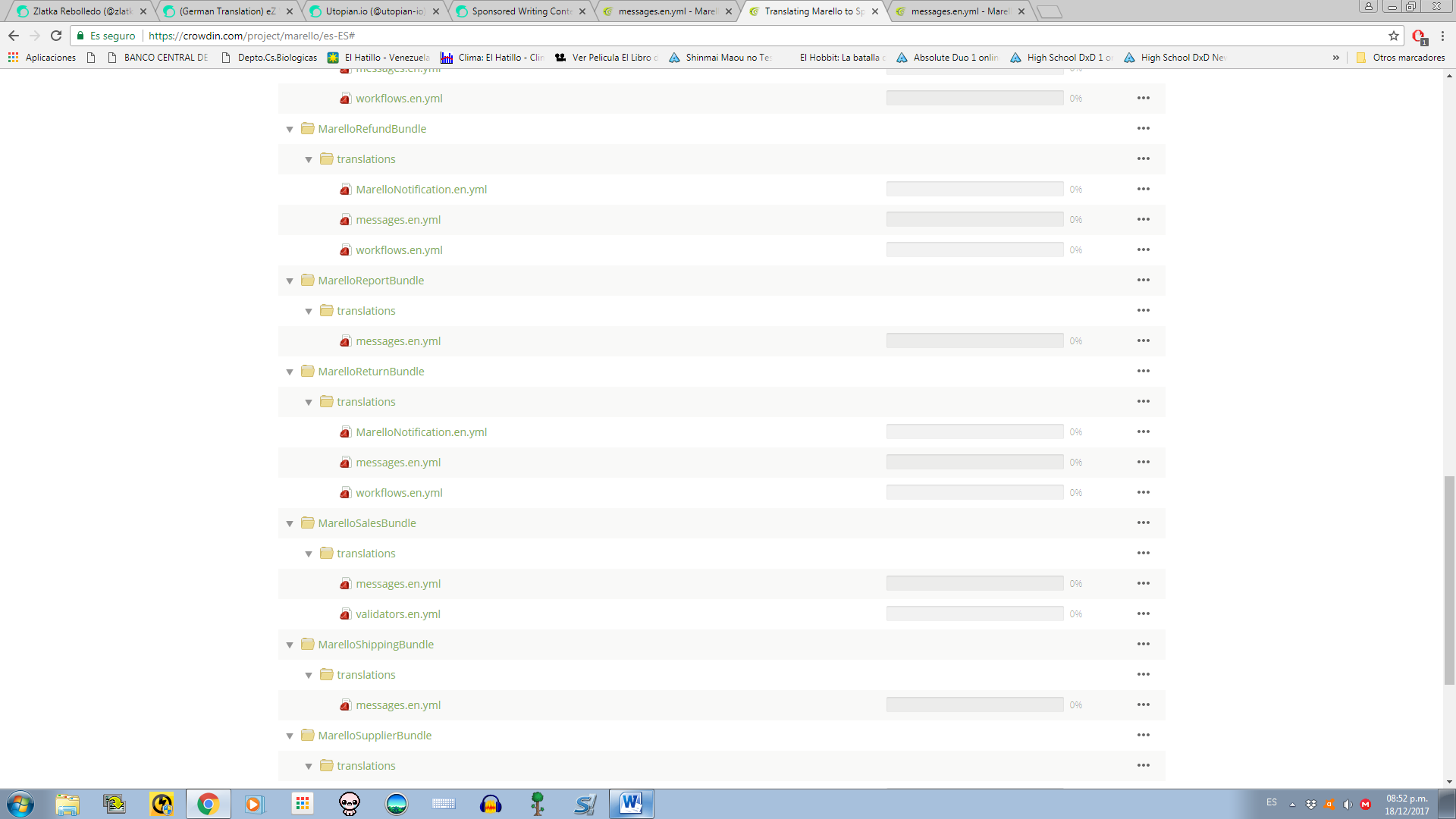Click the Chrome taskbar icon
The height and width of the screenshot is (819, 1456).
208,804
